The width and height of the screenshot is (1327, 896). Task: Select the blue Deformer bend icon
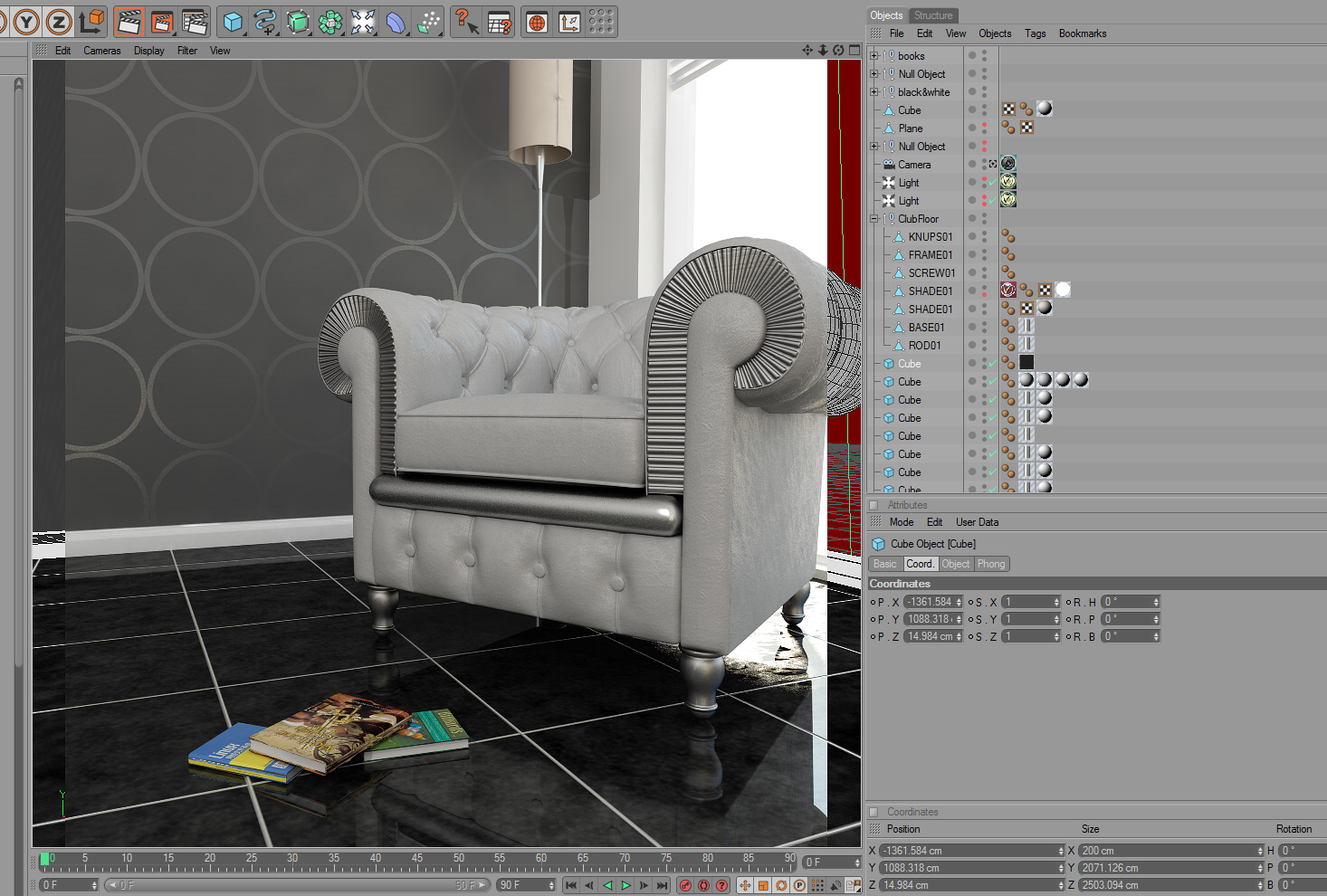tap(396, 22)
